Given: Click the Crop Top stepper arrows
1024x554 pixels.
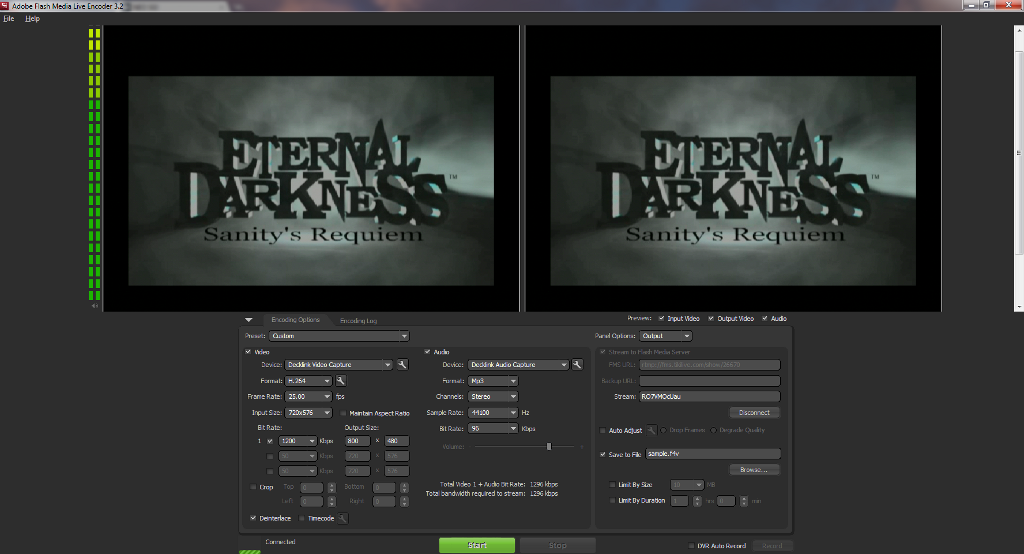Looking at the screenshot, I should coord(331,487).
